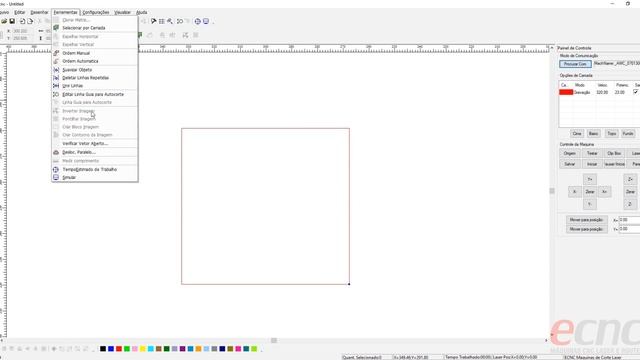Open Desloc. Paralelo menu entry

tap(95, 152)
